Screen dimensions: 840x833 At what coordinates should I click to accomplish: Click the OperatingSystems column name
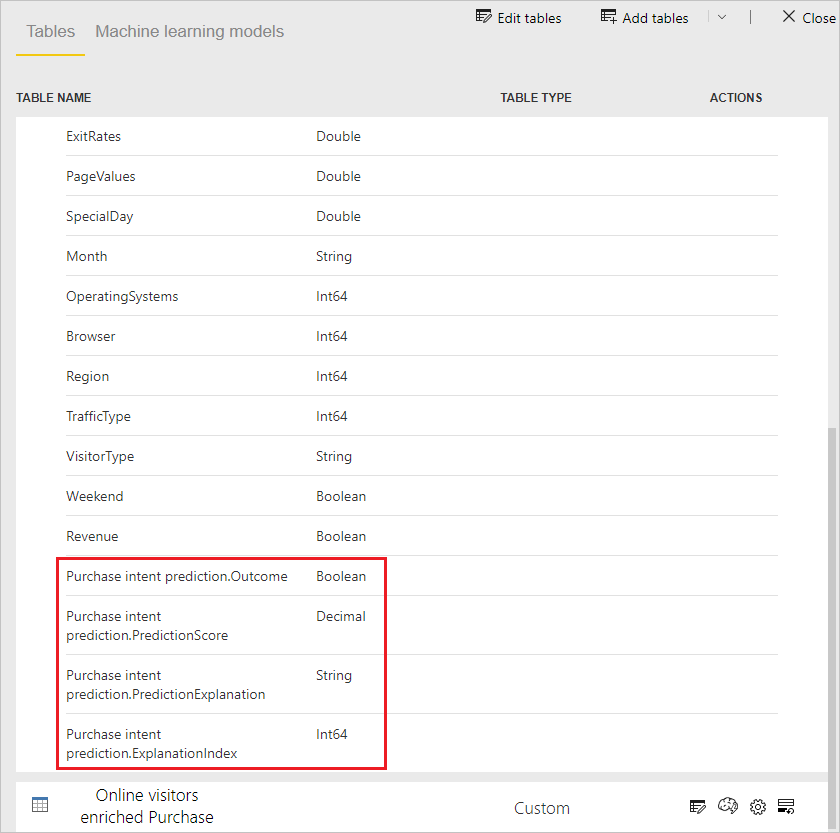(x=122, y=296)
